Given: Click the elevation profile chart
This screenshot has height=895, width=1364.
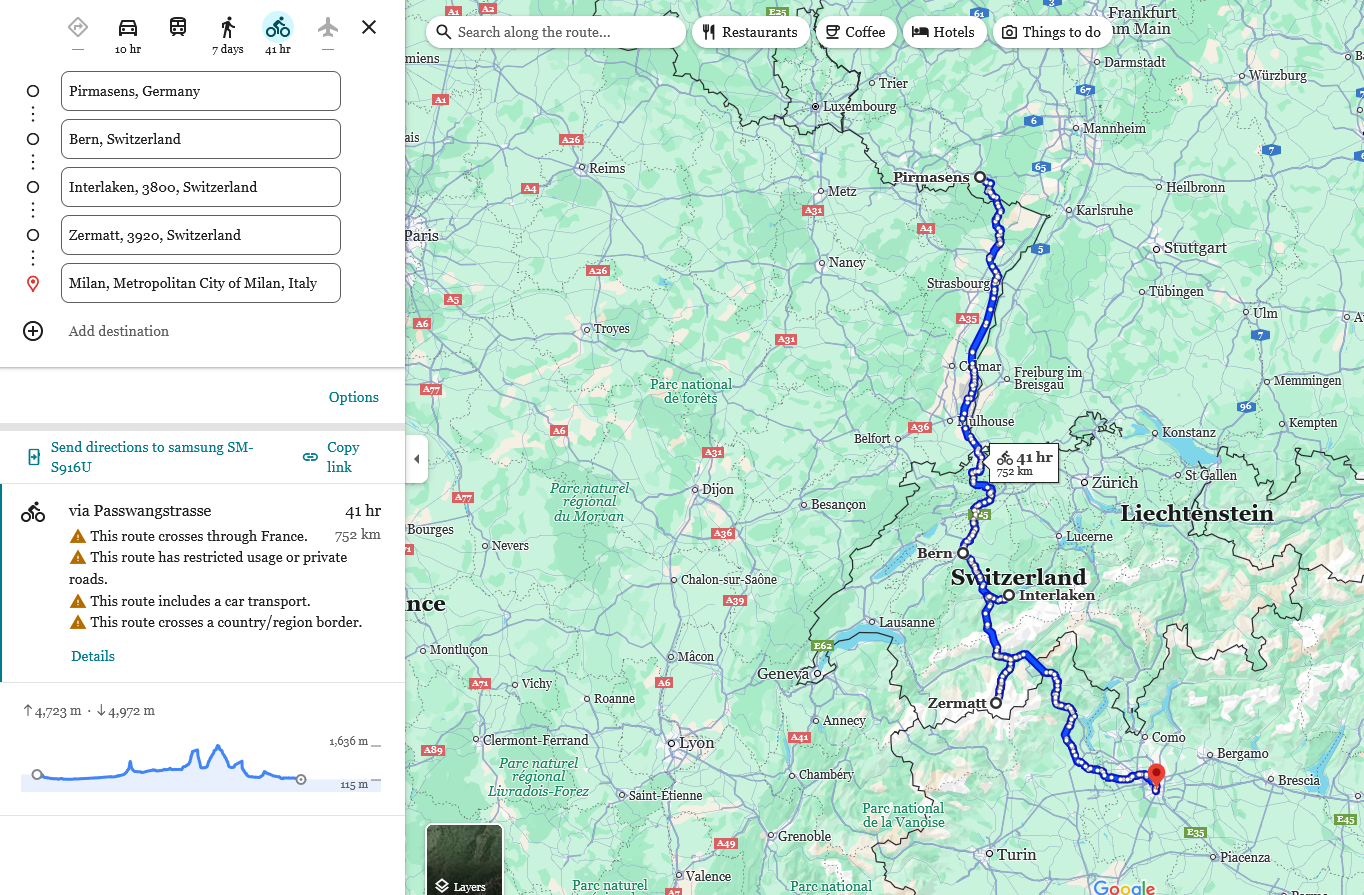Looking at the screenshot, I should 200,765.
